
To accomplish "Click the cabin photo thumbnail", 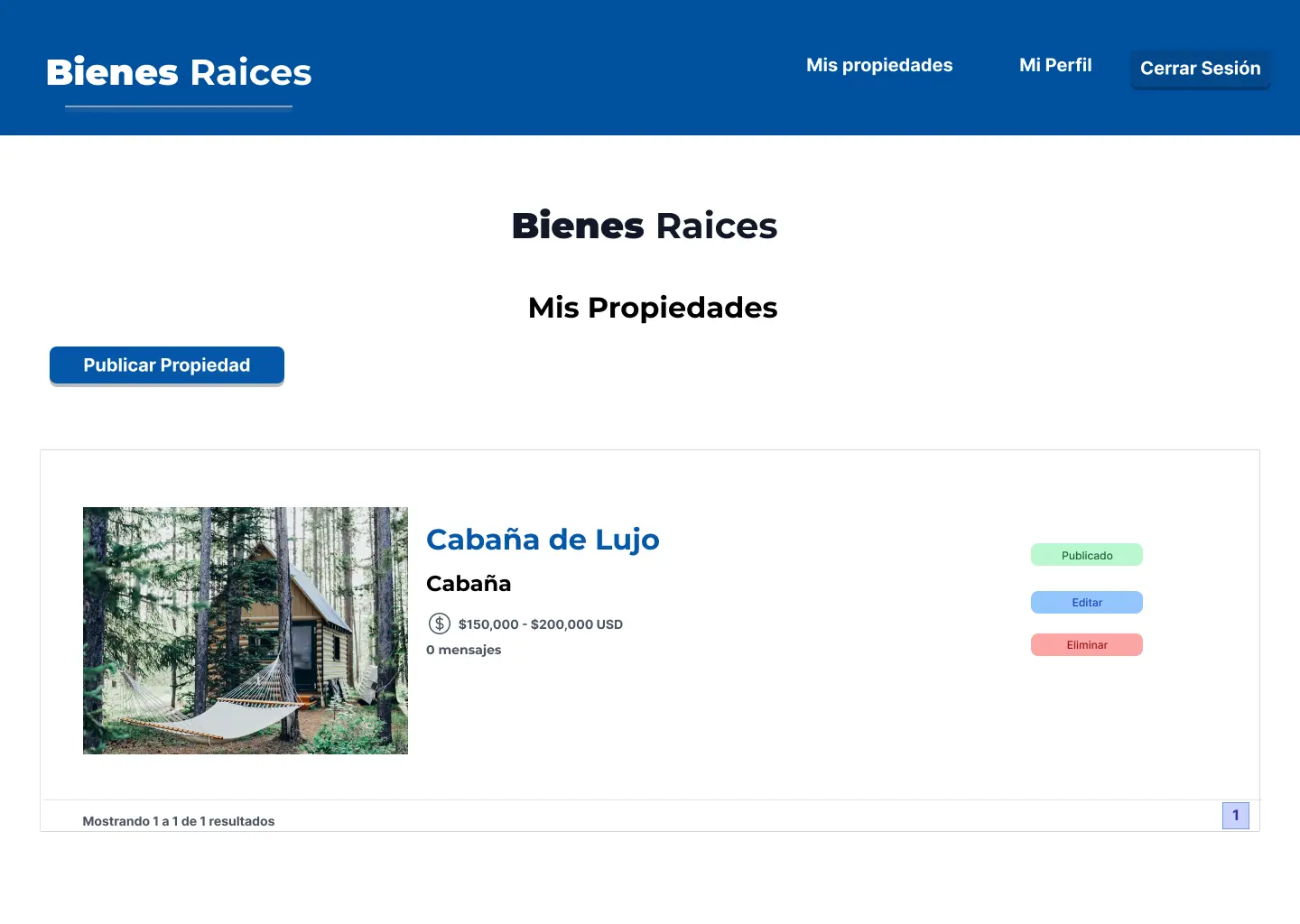I will pos(245,631).
